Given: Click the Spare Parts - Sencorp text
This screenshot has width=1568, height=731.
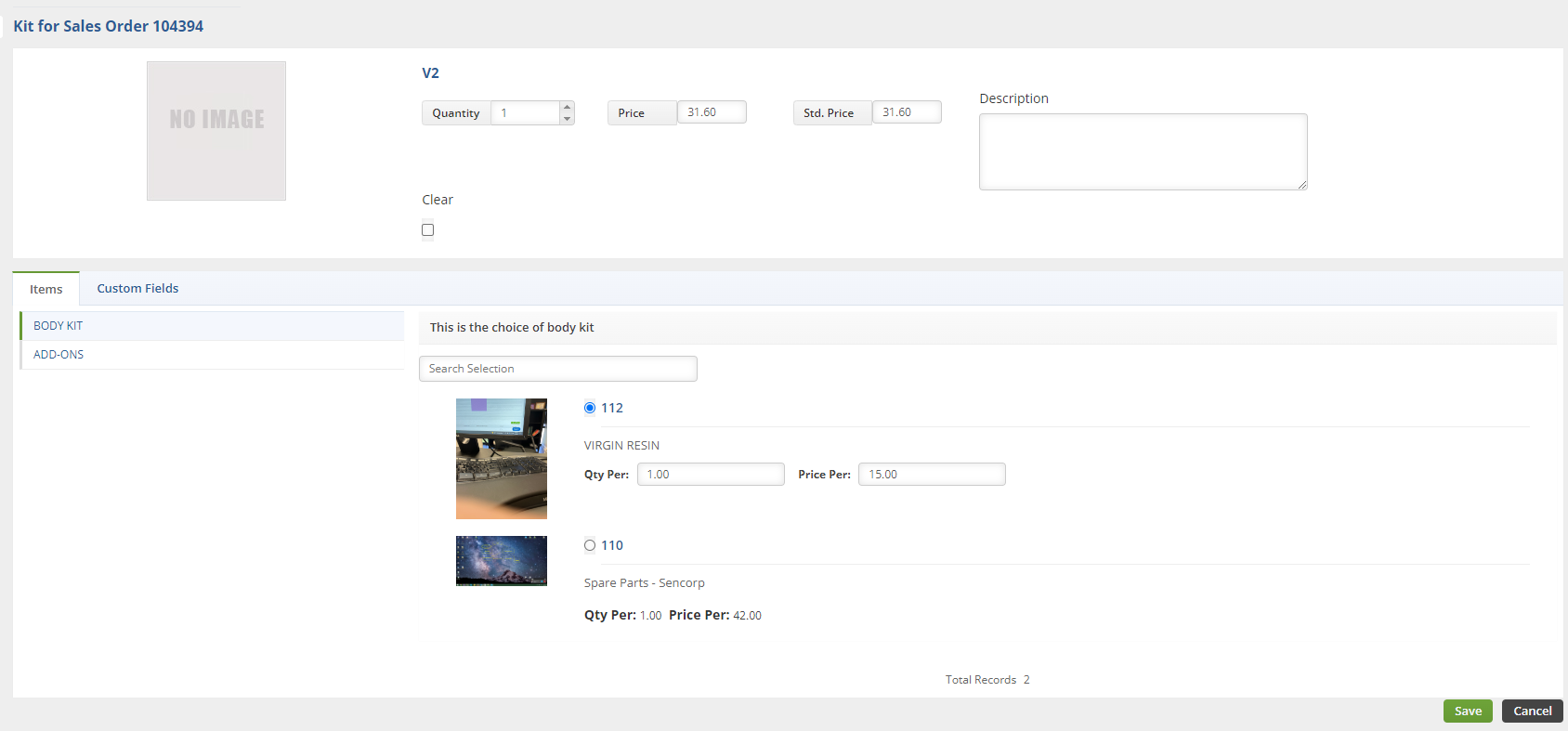Looking at the screenshot, I should click(x=645, y=583).
